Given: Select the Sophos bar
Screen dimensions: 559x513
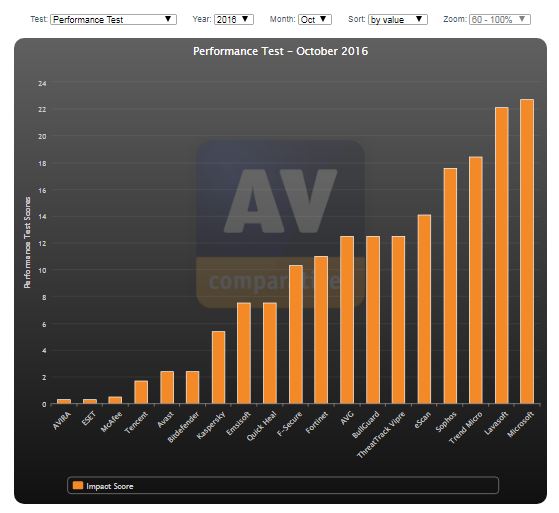Looking at the screenshot, I should pyautogui.click(x=450, y=286).
